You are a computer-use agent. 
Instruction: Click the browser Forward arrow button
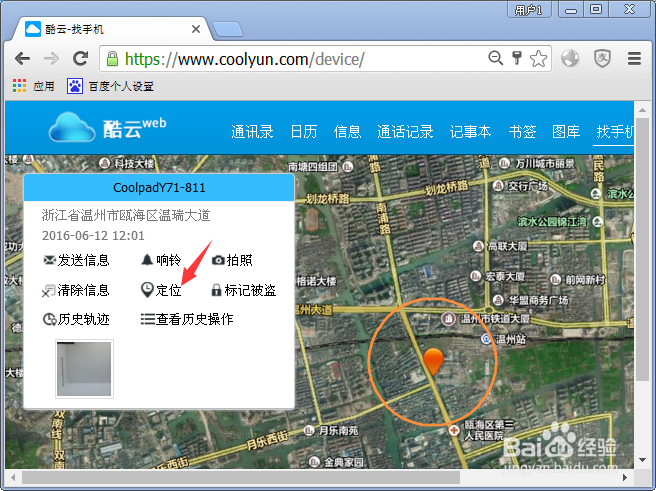click(51, 59)
